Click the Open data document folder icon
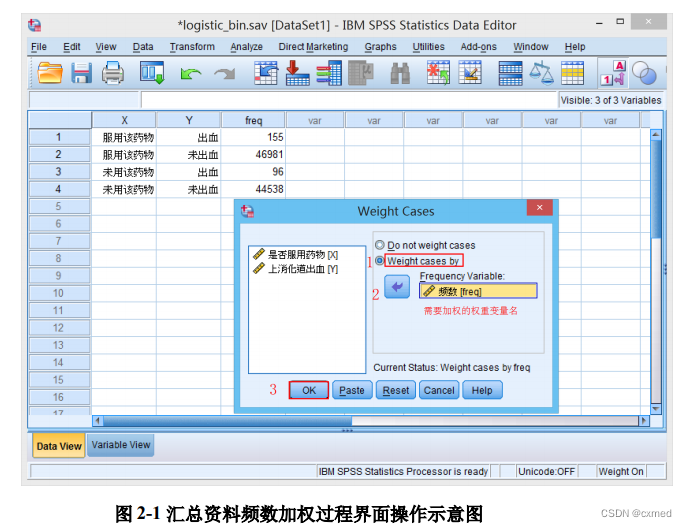The height and width of the screenshot is (527, 687). tap(50, 73)
